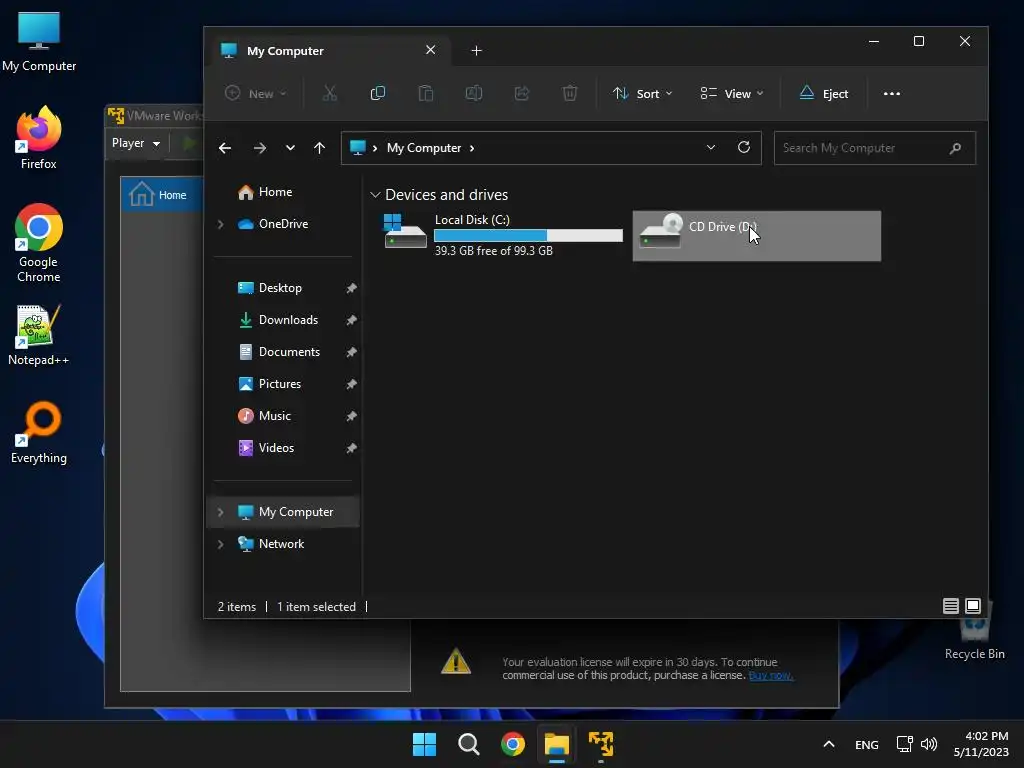Open Firefox desktop shortcut
The height and width of the screenshot is (768, 1024).
[x=39, y=138]
